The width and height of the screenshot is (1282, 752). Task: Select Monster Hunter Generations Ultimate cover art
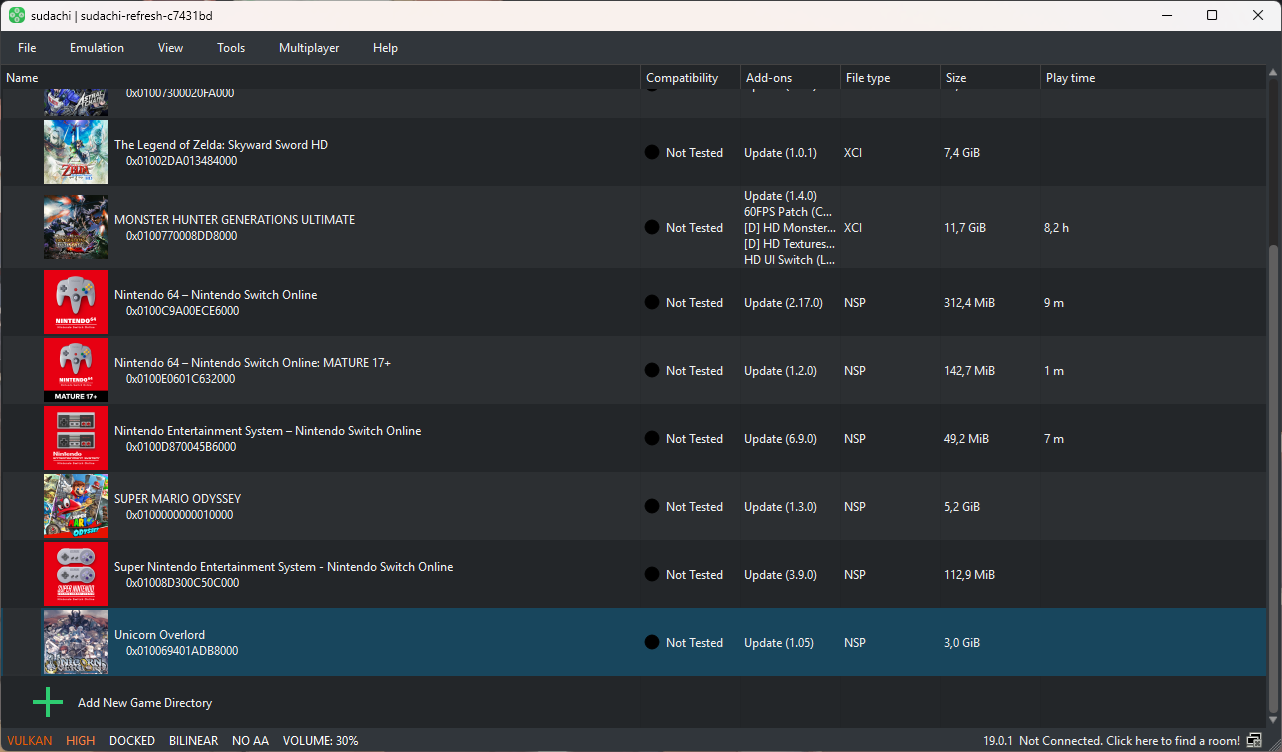[x=76, y=227]
